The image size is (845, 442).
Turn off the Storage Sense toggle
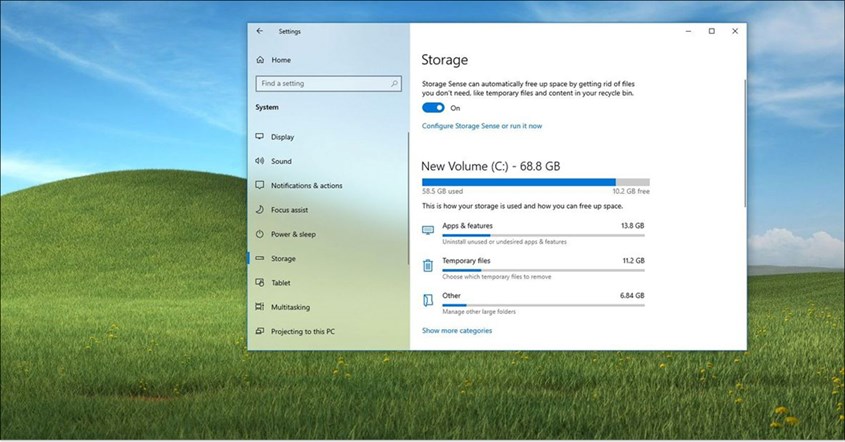[x=433, y=108]
